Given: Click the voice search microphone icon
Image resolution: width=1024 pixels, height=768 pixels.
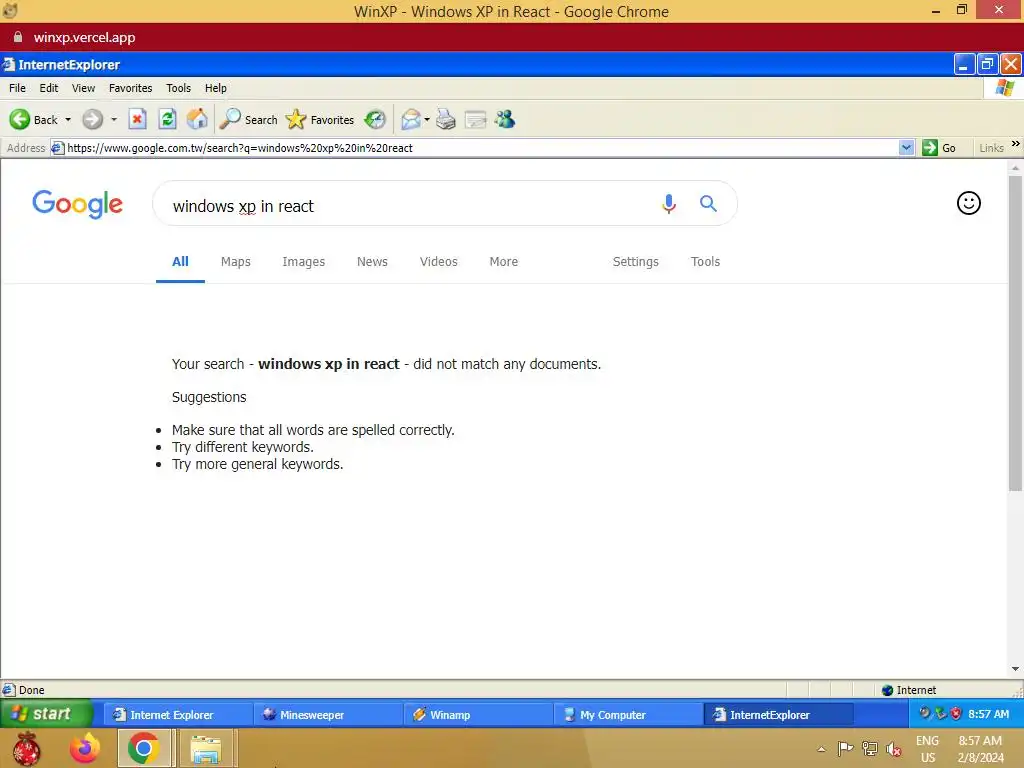Looking at the screenshot, I should [x=668, y=204].
